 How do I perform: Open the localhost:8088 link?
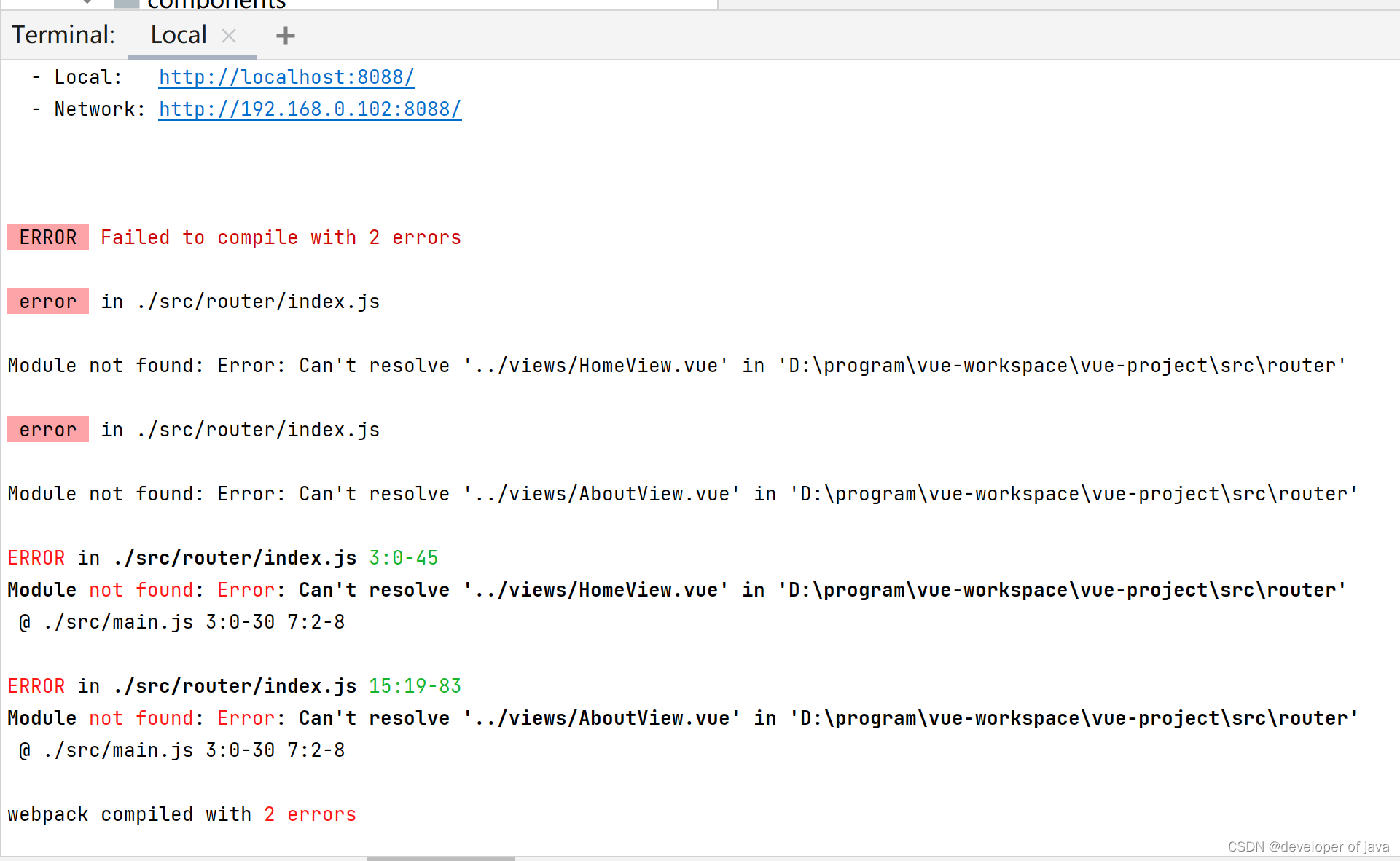(x=286, y=77)
